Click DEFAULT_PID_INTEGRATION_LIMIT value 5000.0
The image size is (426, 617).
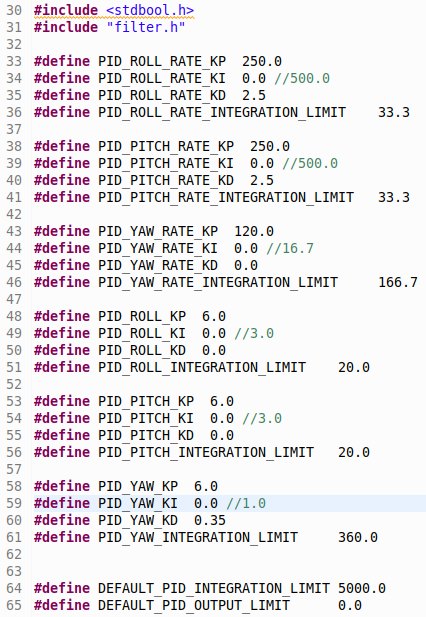point(361,588)
